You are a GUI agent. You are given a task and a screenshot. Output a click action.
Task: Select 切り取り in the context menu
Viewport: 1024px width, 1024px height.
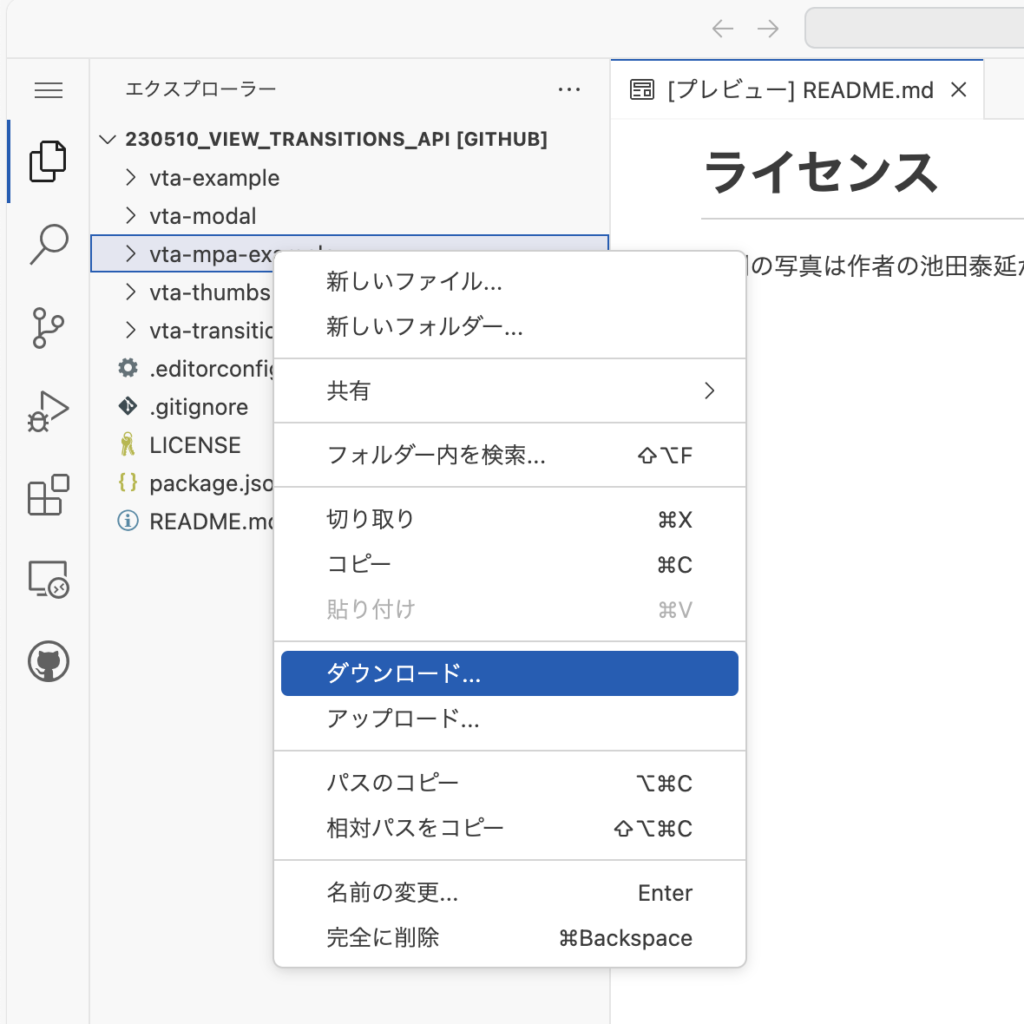point(509,519)
